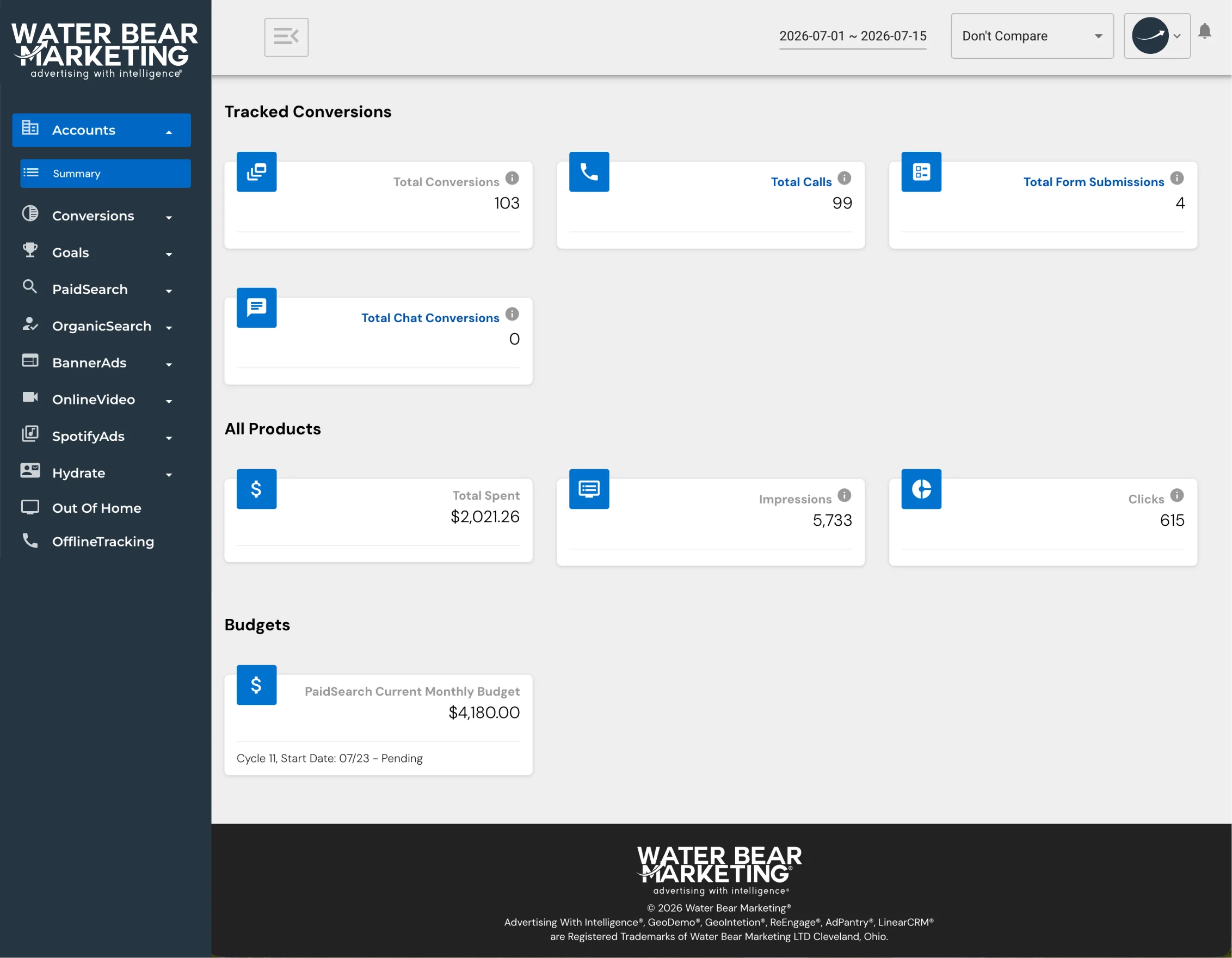Click the Total Form Submissions info icon

(1176, 179)
